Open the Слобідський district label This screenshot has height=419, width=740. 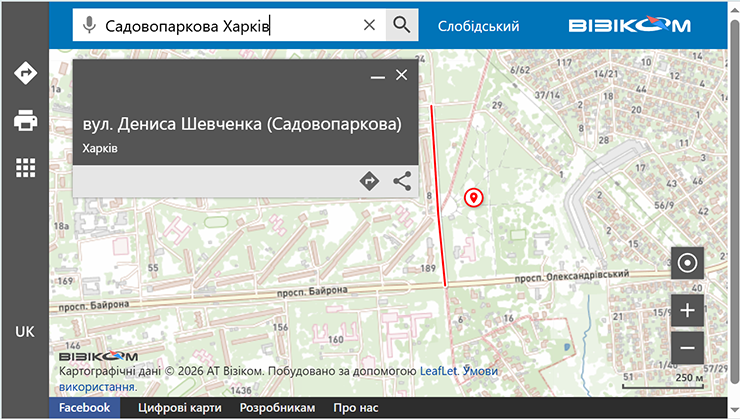(478, 26)
